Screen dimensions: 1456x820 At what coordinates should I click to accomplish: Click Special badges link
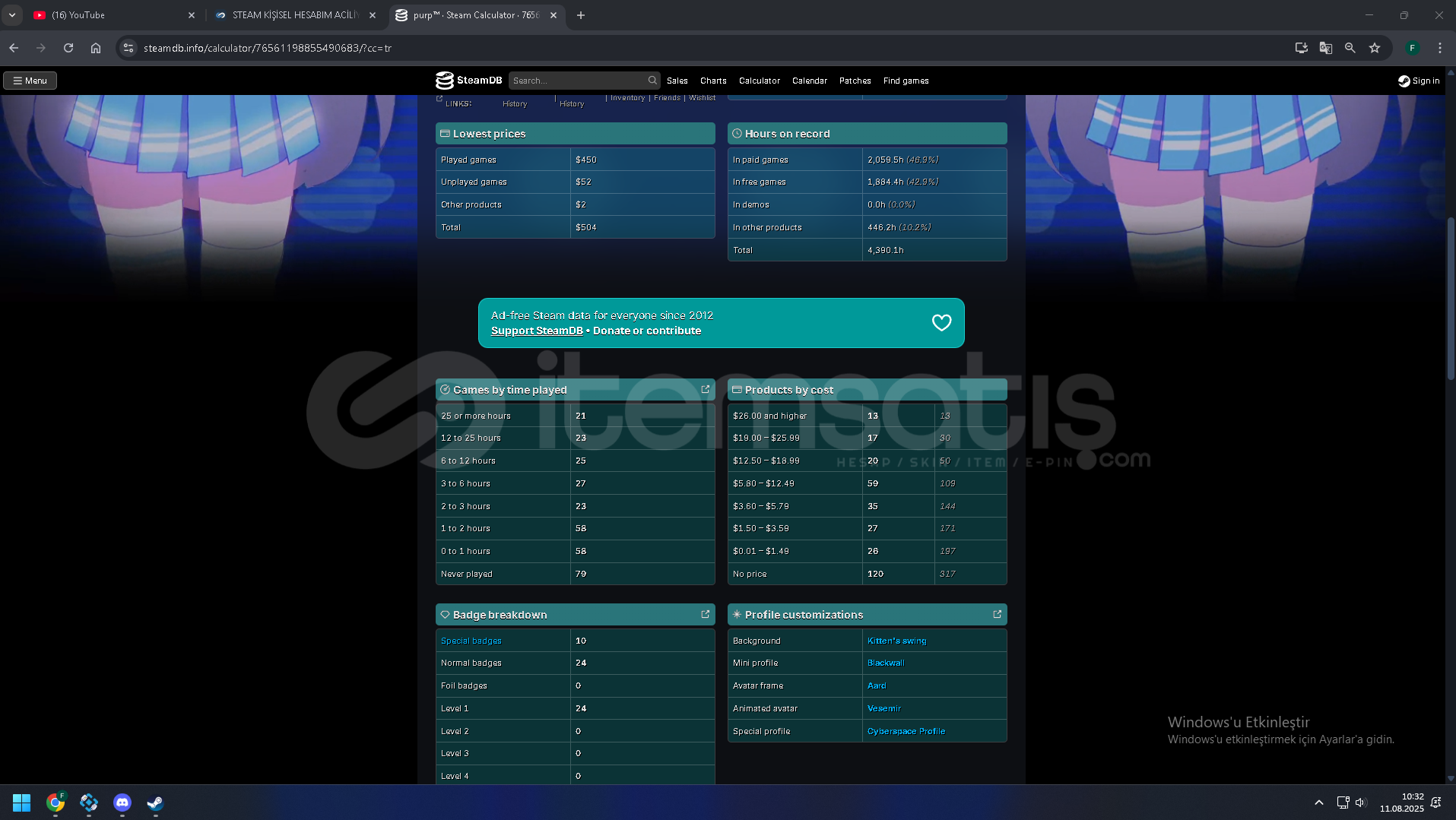tap(471, 641)
